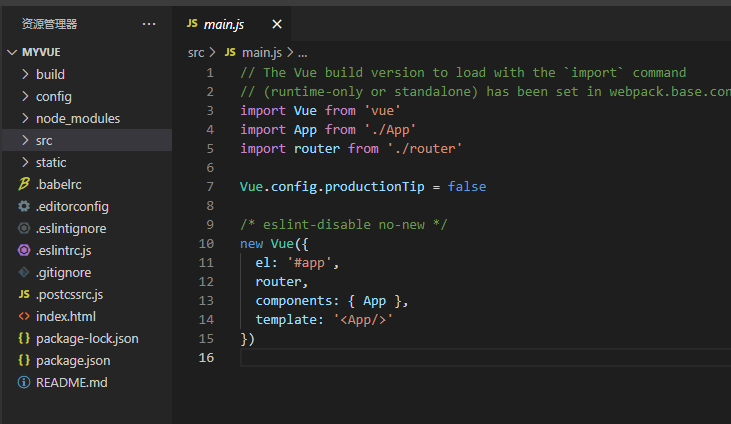Image resolution: width=731 pixels, height=424 pixels.
Task: Click the index.html HTML file icon
Action: pos(24,316)
